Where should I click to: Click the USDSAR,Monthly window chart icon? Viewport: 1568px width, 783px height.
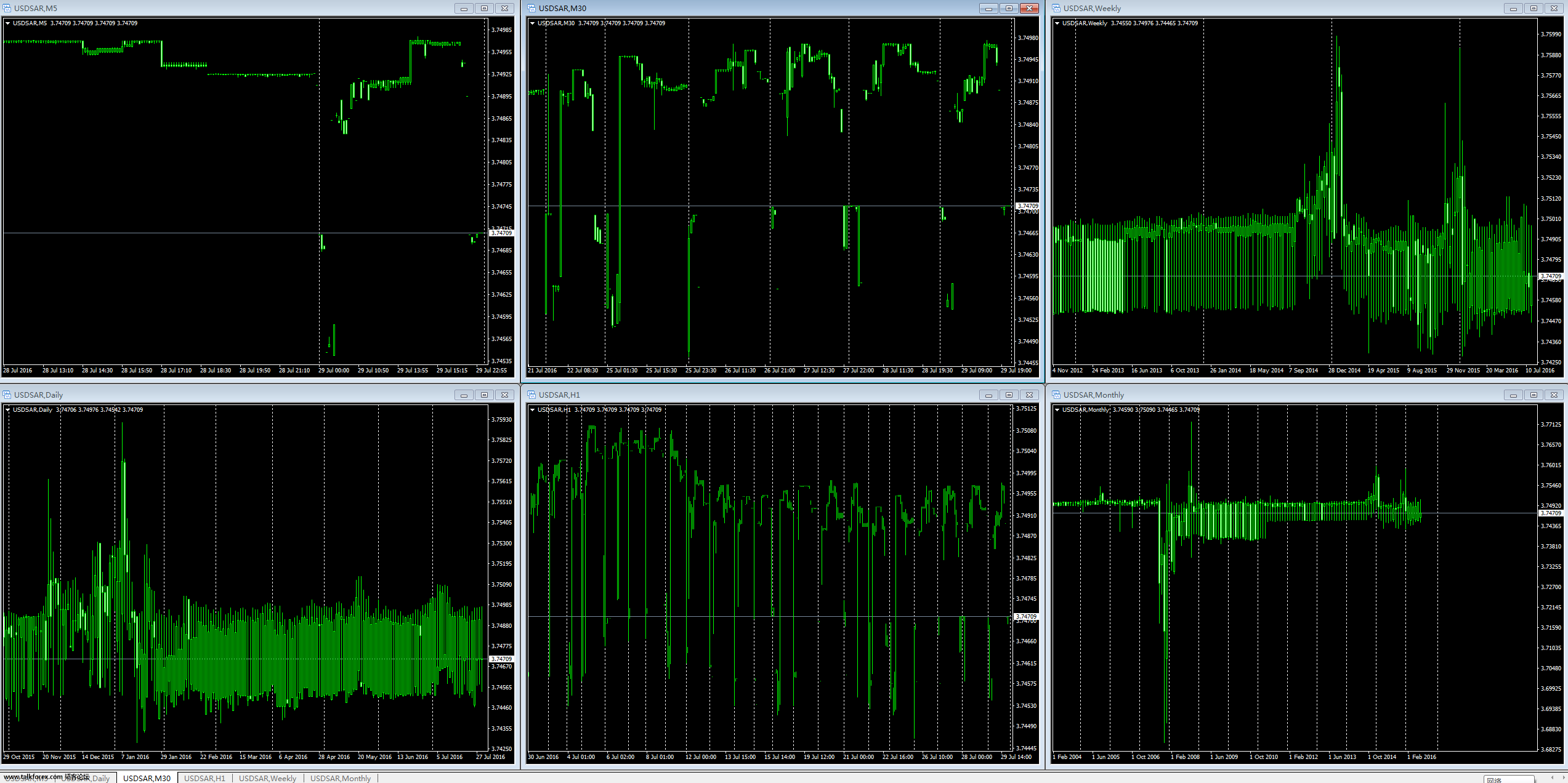pos(1056,395)
